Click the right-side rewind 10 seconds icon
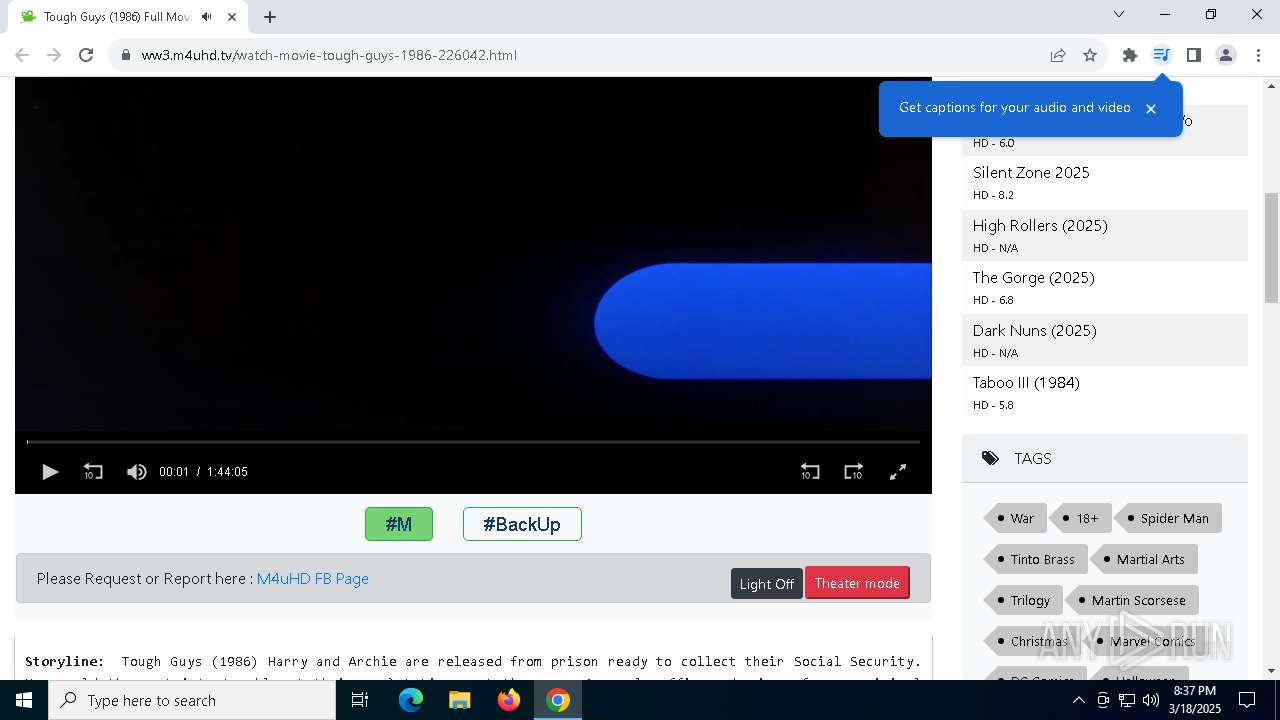 [810, 472]
